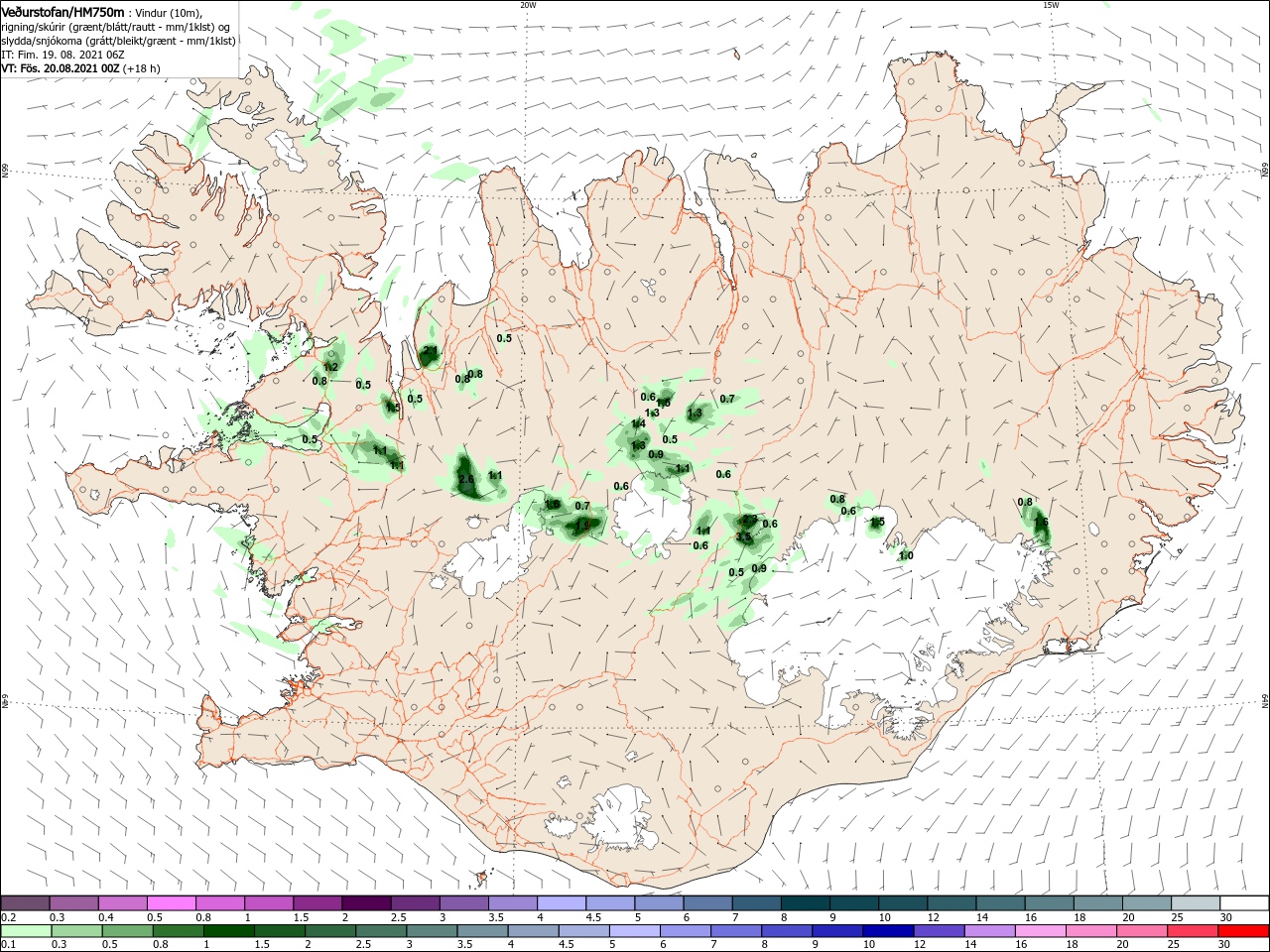Select the violet swatch labeled 12 in rain legend
This screenshot has height=952, width=1270.
tap(940, 931)
